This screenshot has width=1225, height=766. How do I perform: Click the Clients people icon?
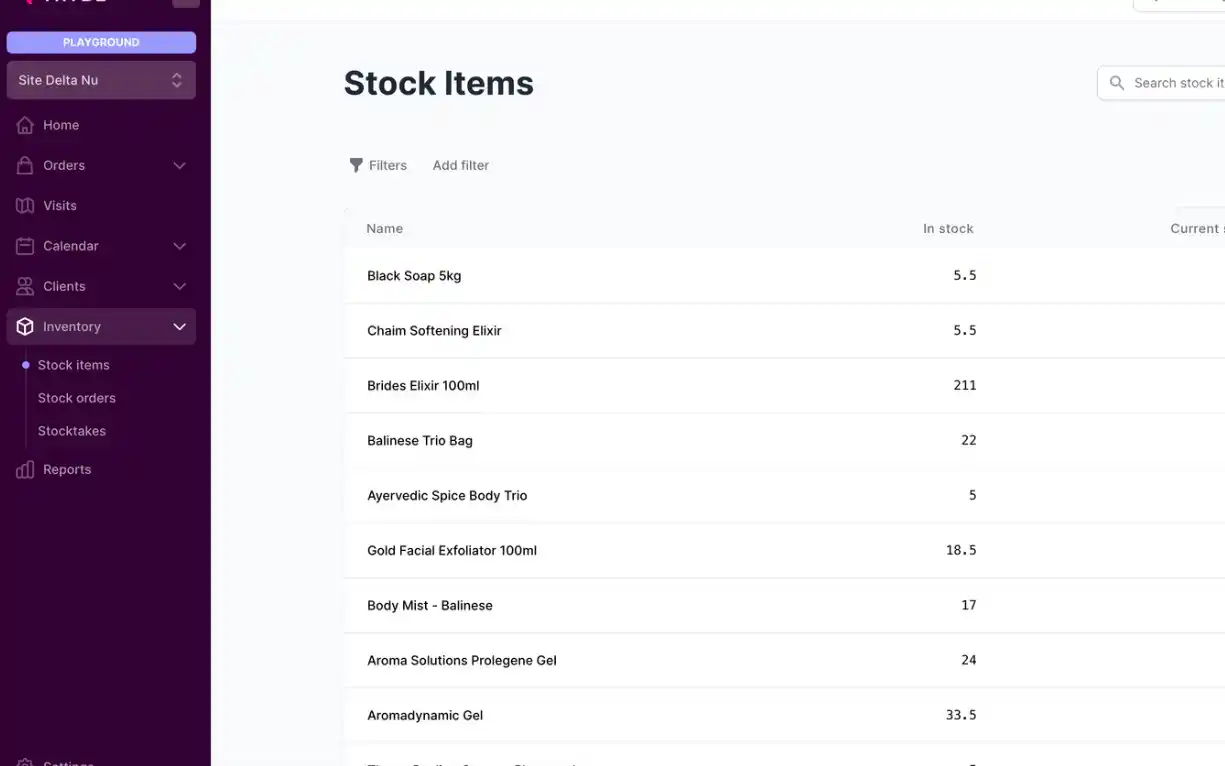[25, 286]
